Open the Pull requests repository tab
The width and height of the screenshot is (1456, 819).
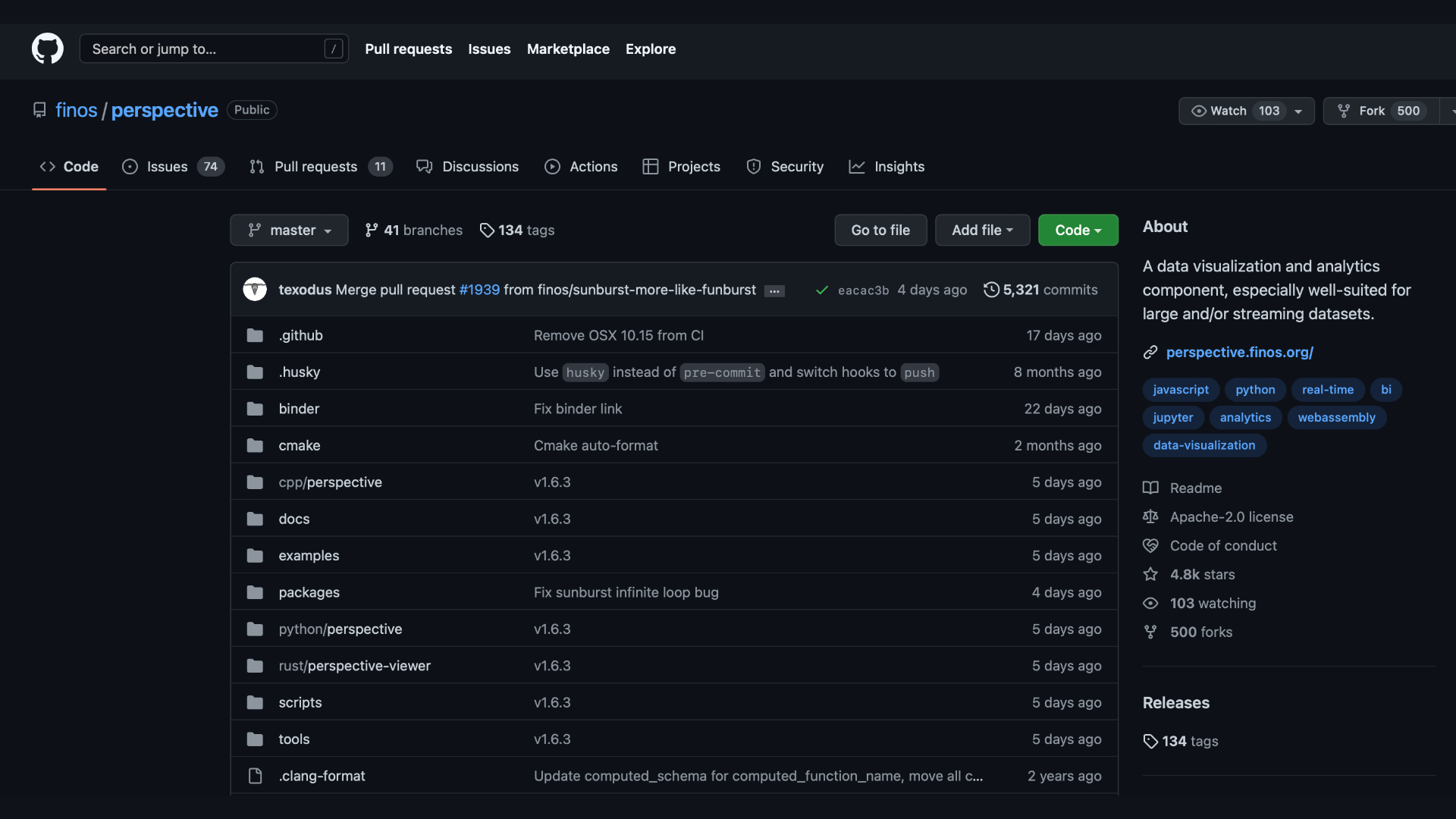pos(321,167)
